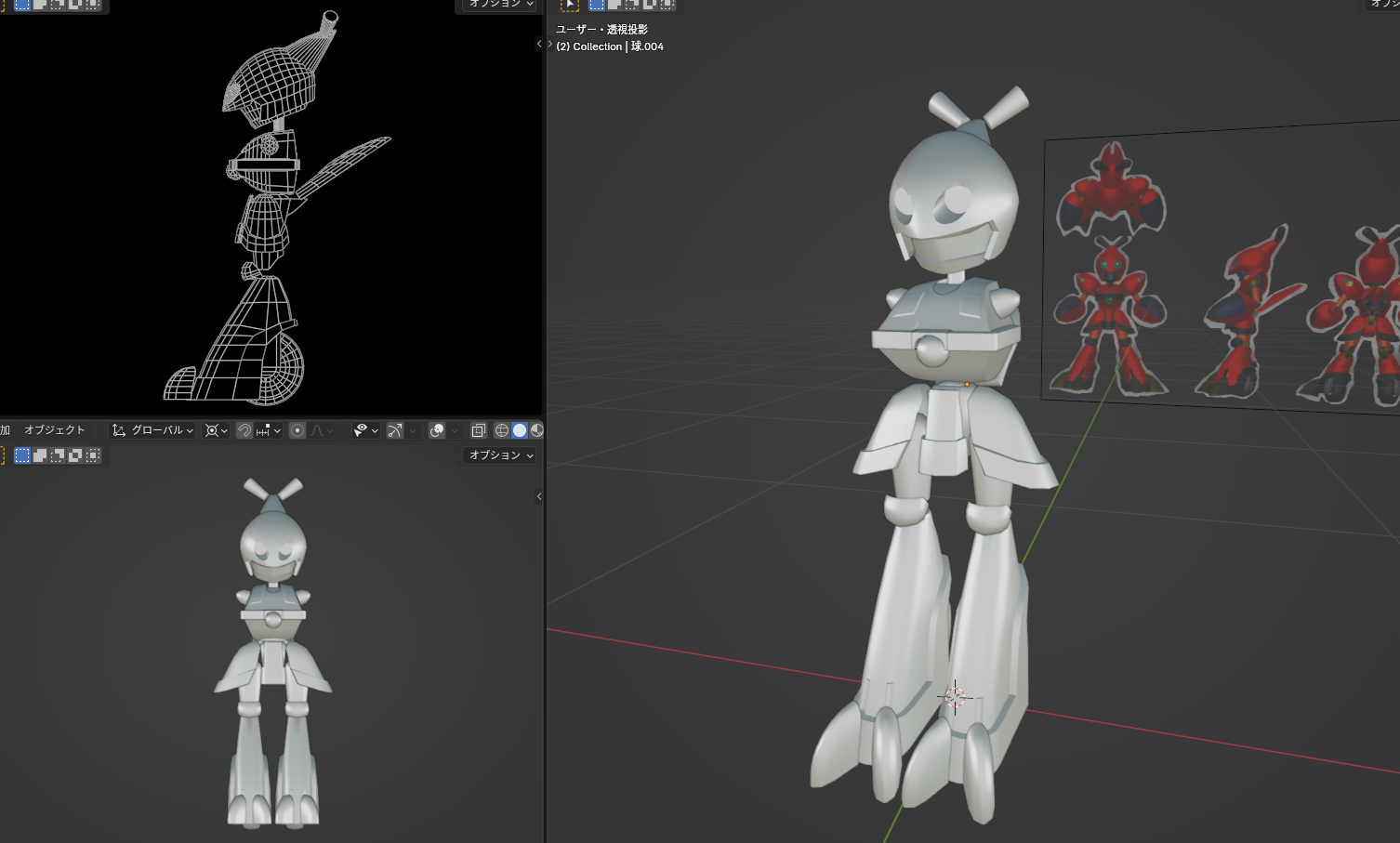Switch to solid viewport shading
This screenshot has width=1400, height=843.
tap(520, 430)
